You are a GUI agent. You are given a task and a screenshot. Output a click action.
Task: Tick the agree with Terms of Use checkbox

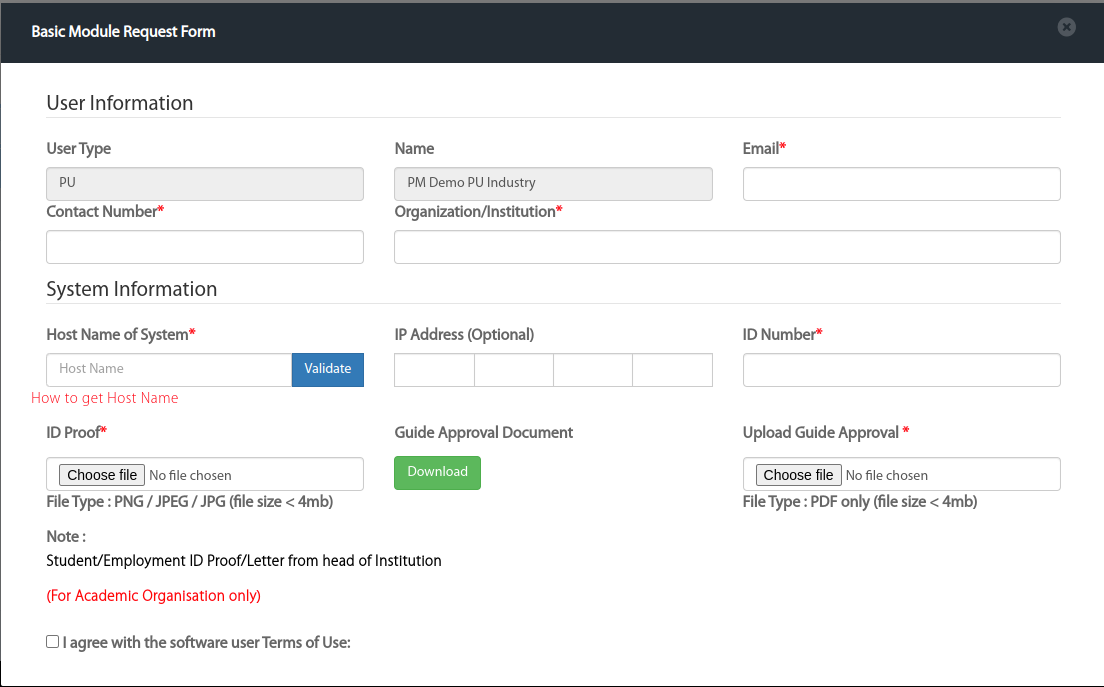53,641
